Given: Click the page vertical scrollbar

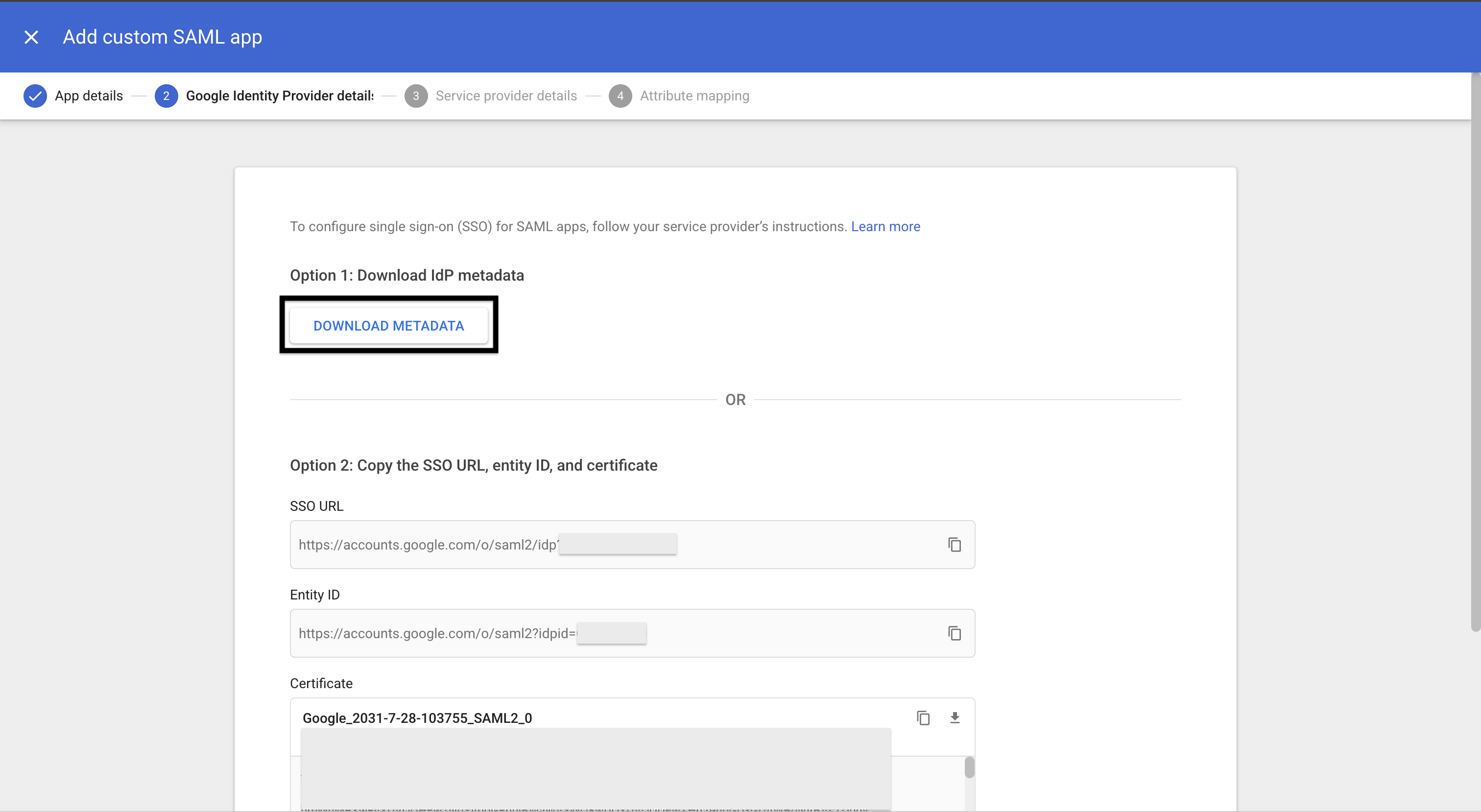Looking at the screenshot, I should click(1475, 352).
